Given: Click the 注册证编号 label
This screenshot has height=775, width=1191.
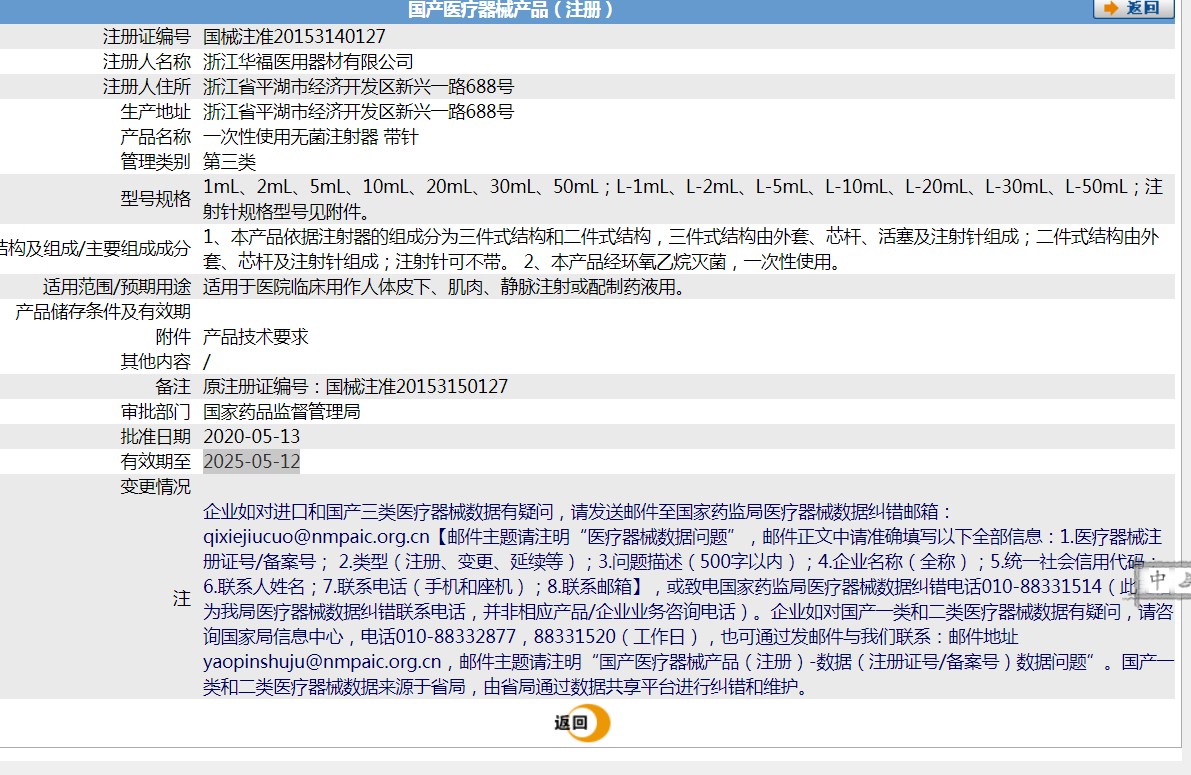Looking at the screenshot, I should pos(147,36).
